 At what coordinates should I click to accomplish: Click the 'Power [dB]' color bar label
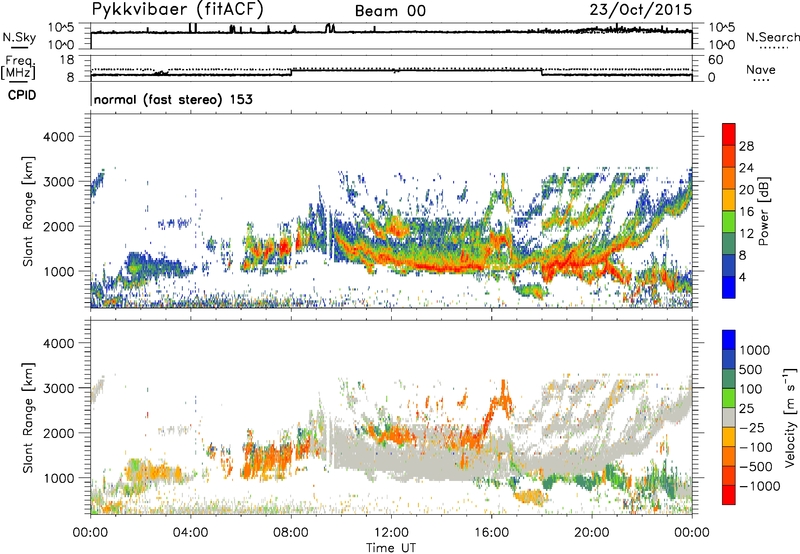coord(763,211)
